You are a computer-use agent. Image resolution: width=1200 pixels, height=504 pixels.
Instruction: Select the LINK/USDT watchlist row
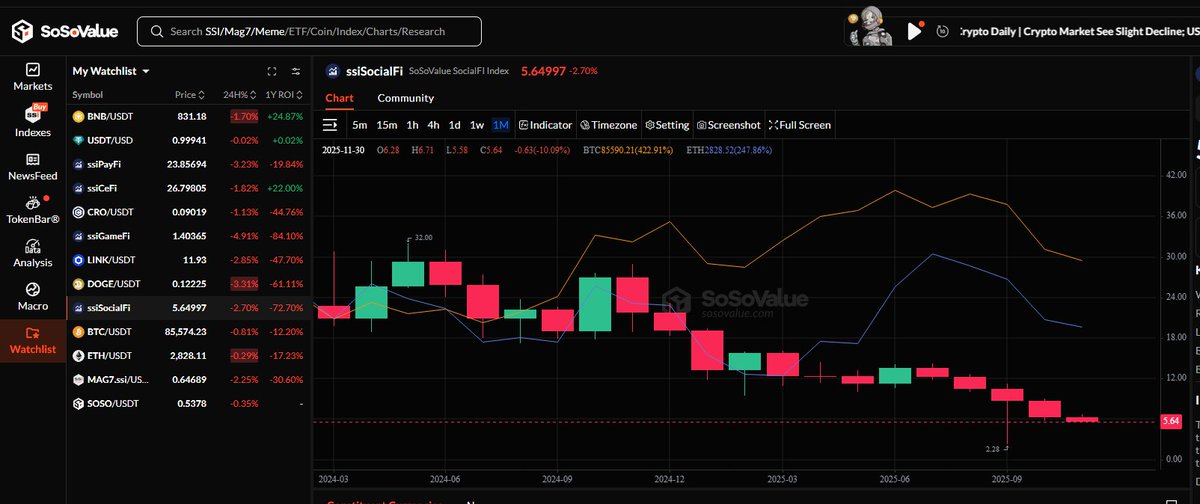coord(187,260)
